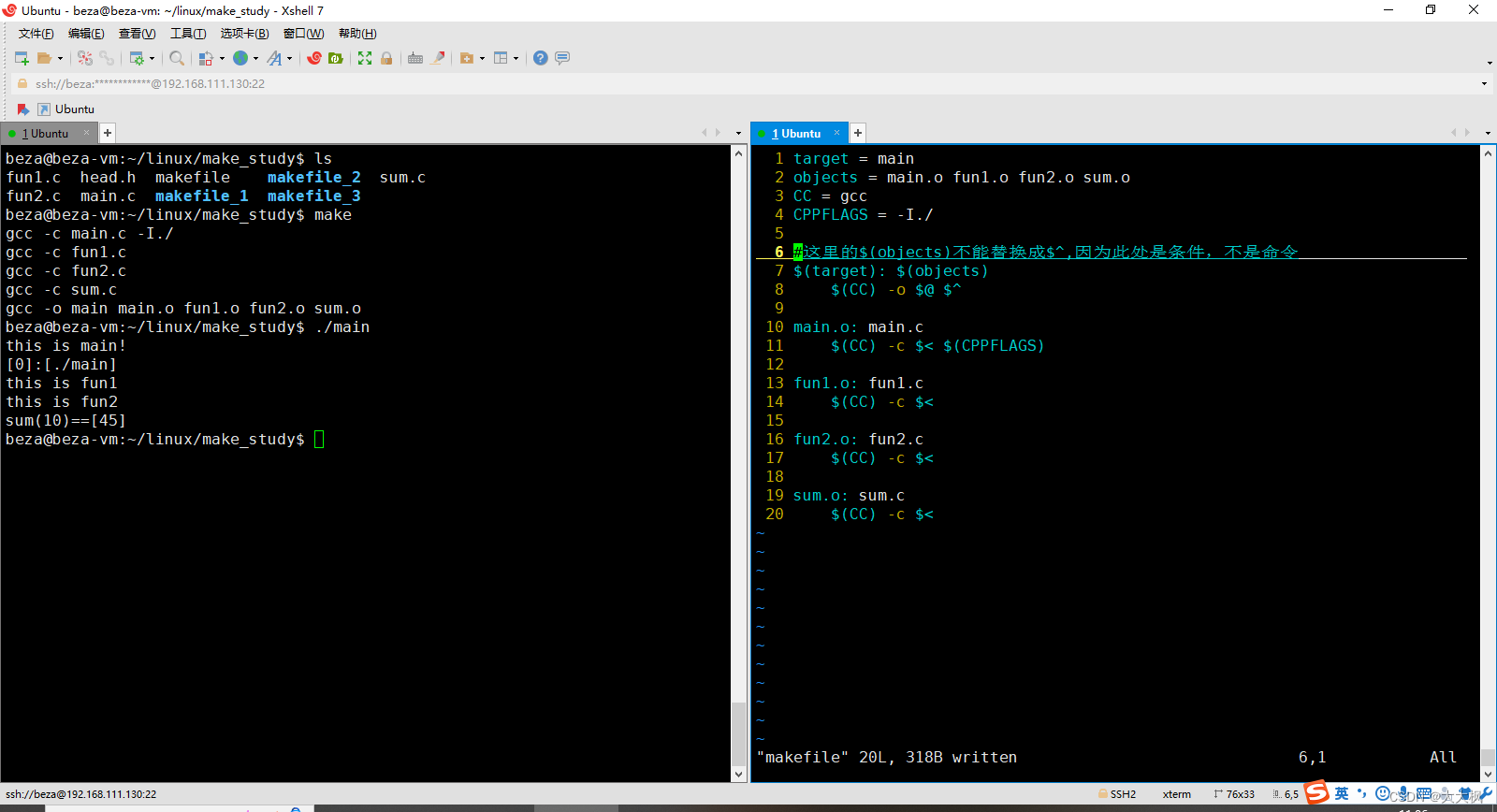
Task: Open Help with the blue question icon
Action: [541, 58]
